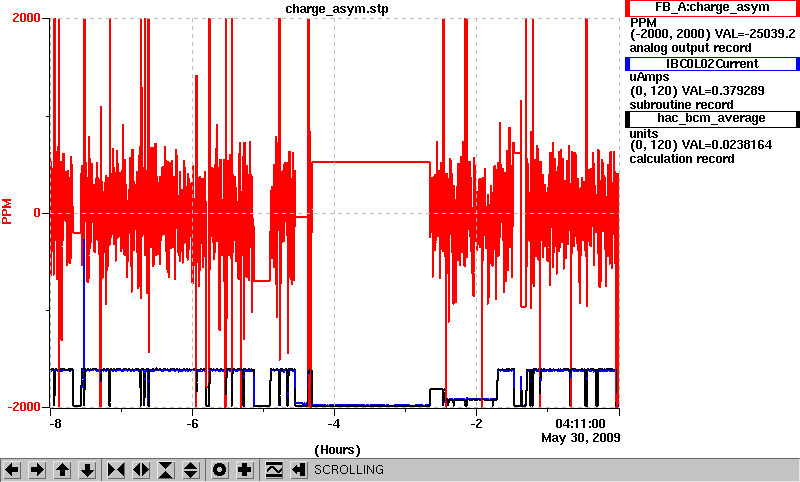Click the -2 hour tick label
The width and height of the screenshot is (800, 482).
pyautogui.click(x=476, y=424)
